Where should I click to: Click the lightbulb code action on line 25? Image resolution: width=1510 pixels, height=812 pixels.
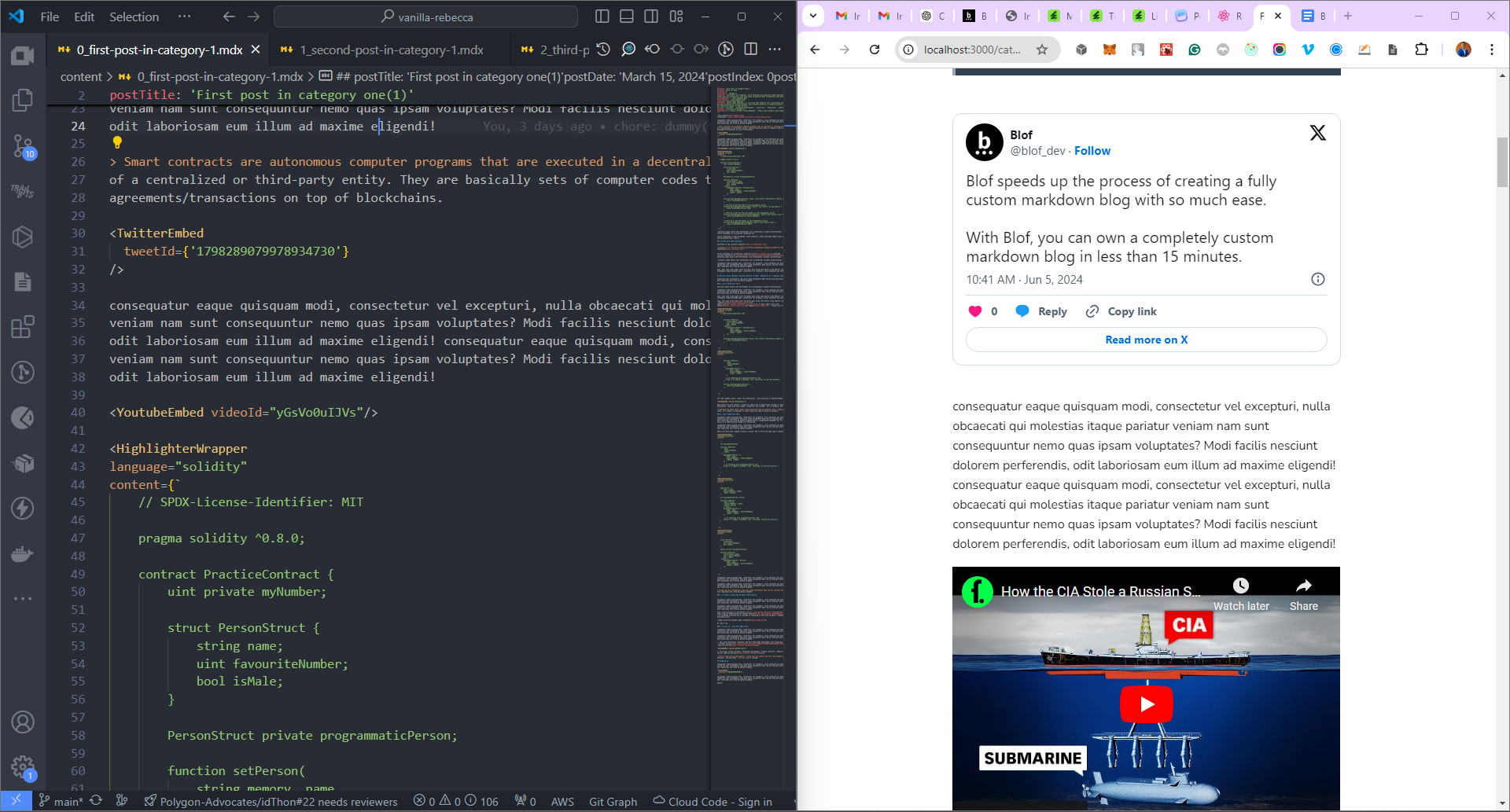tap(117, 142)
